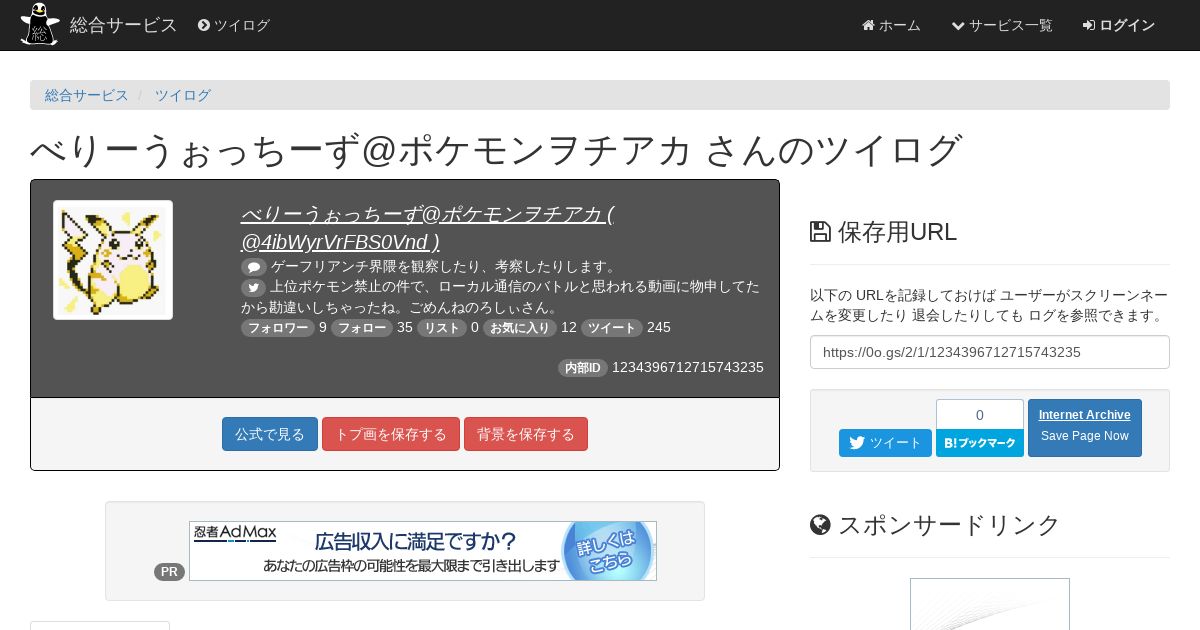1200x630 pixels.
Task: Click the リスト count badge
Action: (442, 328)
